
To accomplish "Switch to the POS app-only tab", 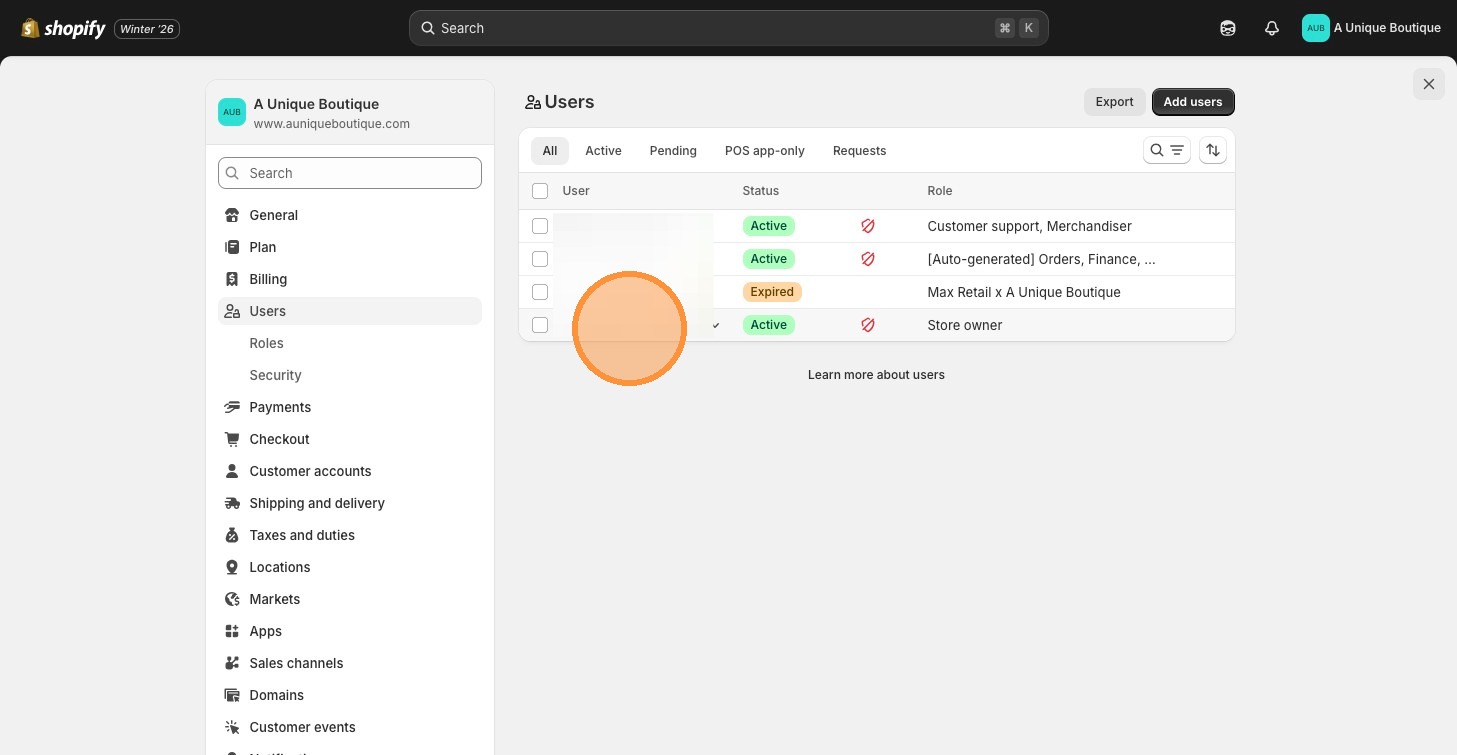I will (x=765, y=151).
